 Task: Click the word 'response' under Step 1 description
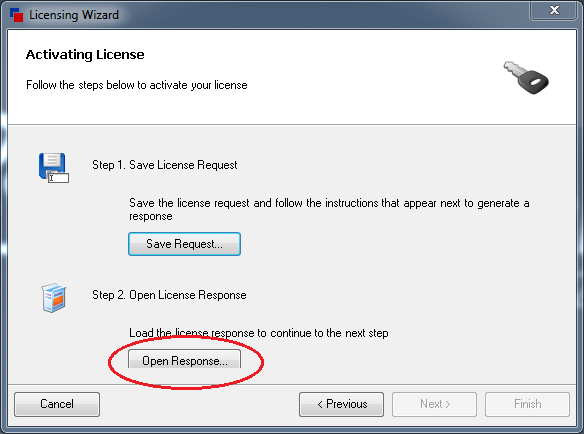tap(151, 217)
